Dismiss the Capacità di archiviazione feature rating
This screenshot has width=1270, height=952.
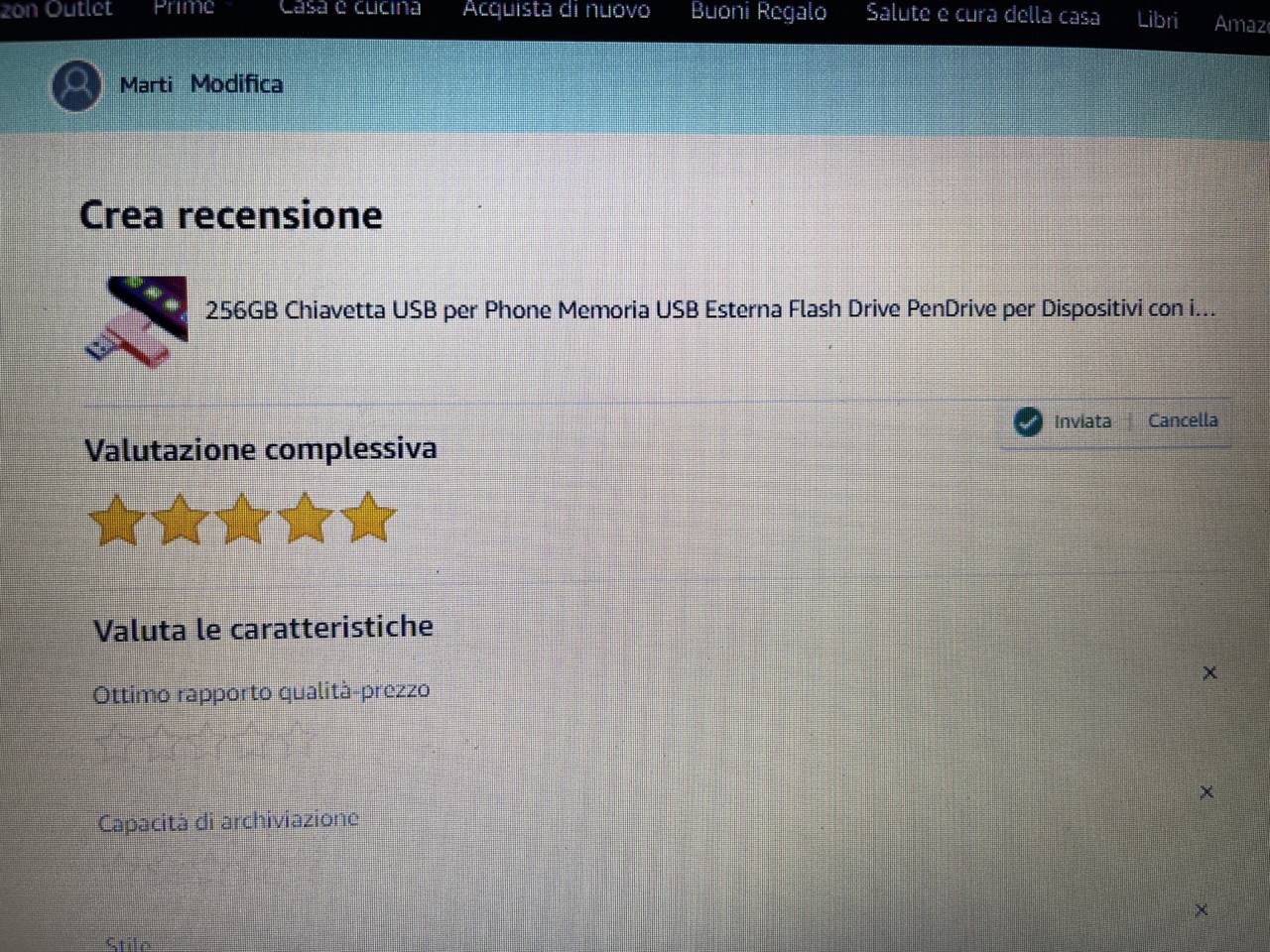(1206, 791)
